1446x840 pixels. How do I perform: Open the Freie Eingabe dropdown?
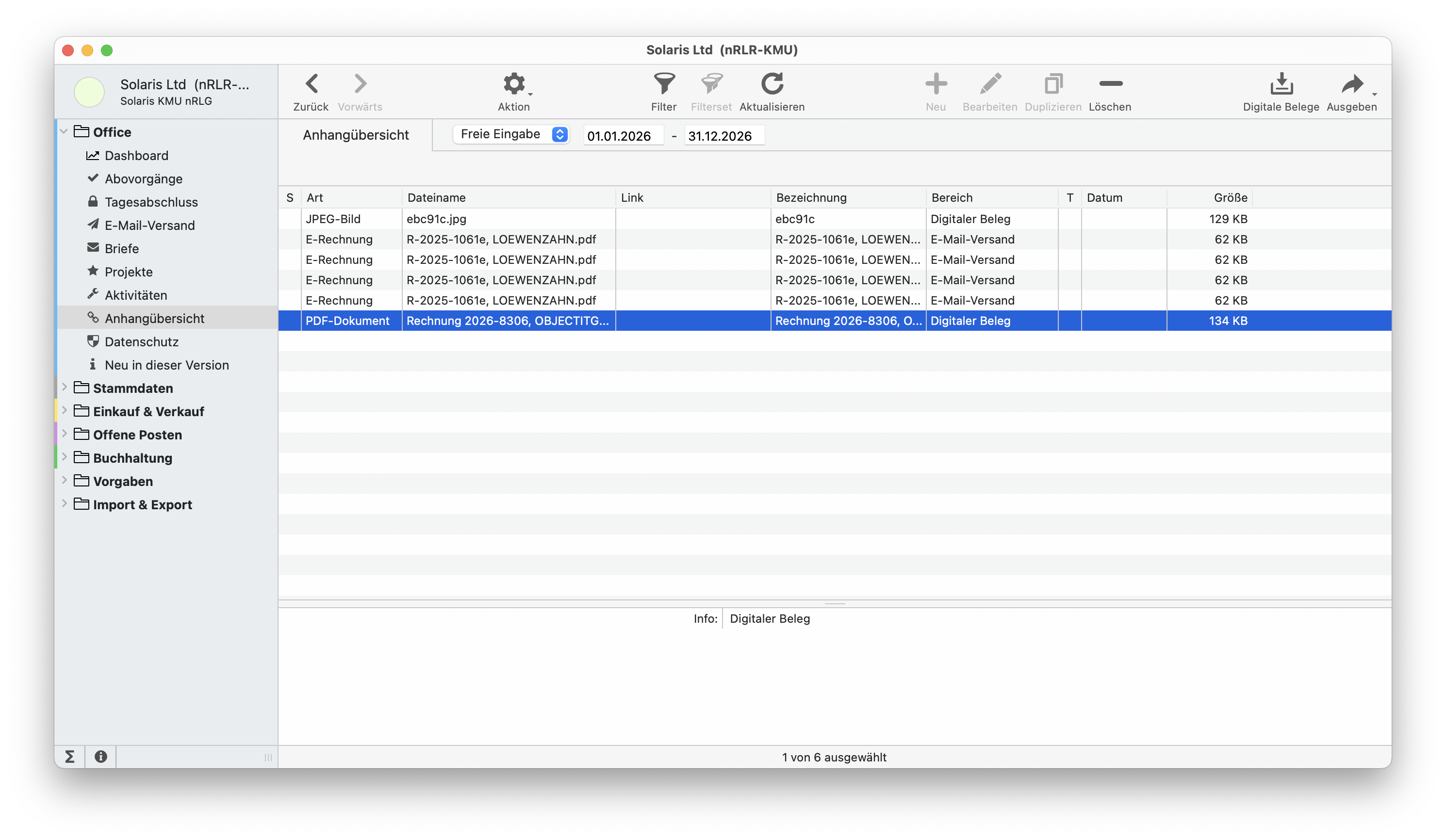(x=510, y=134)
